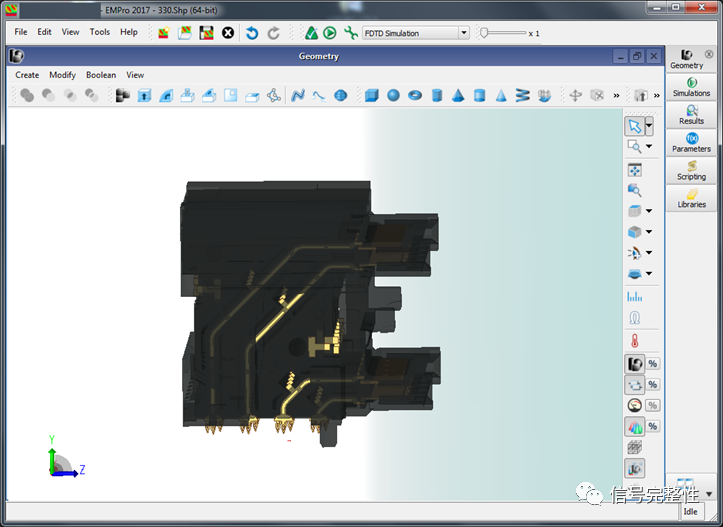Toggle field results transparency percent button
723x527 pixels.
click(x=652, y=426)
